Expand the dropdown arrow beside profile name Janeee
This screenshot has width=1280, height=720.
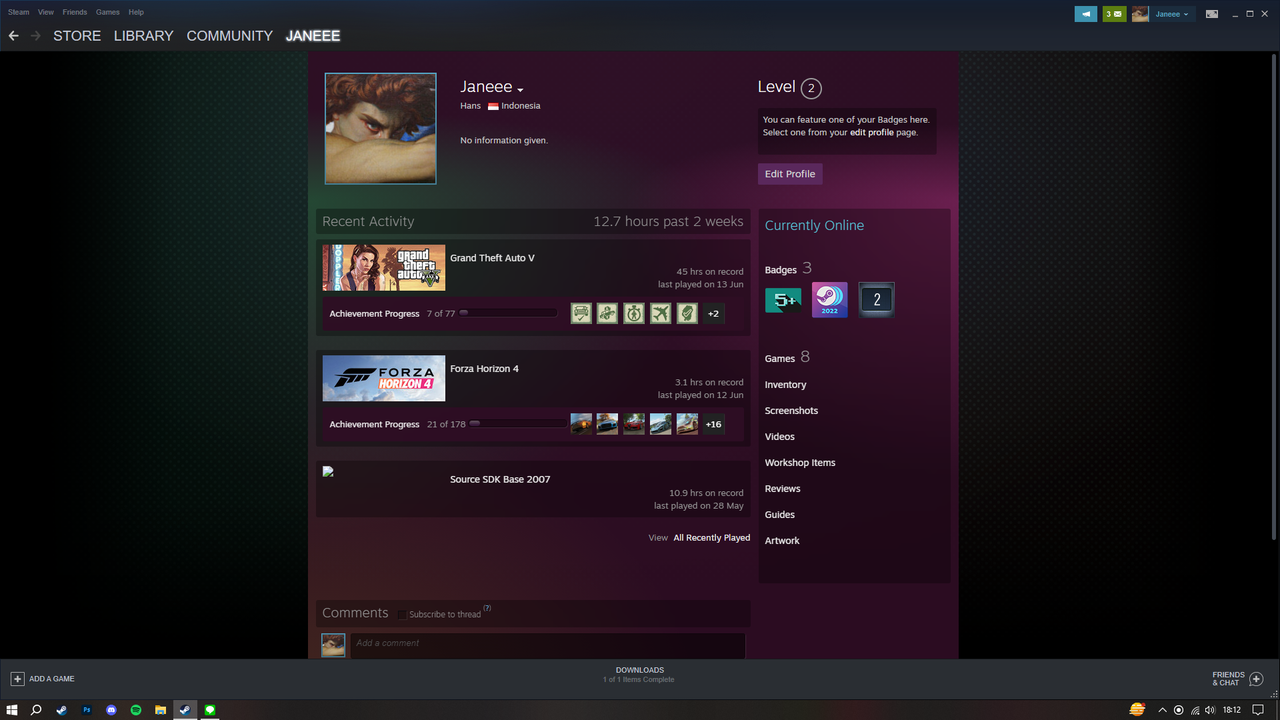(520, 91)
